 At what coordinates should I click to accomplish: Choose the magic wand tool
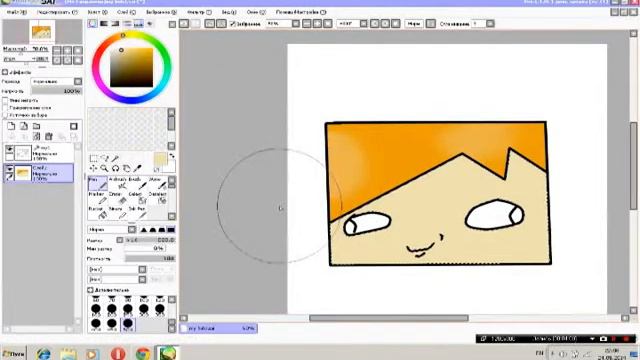point(116,158)
